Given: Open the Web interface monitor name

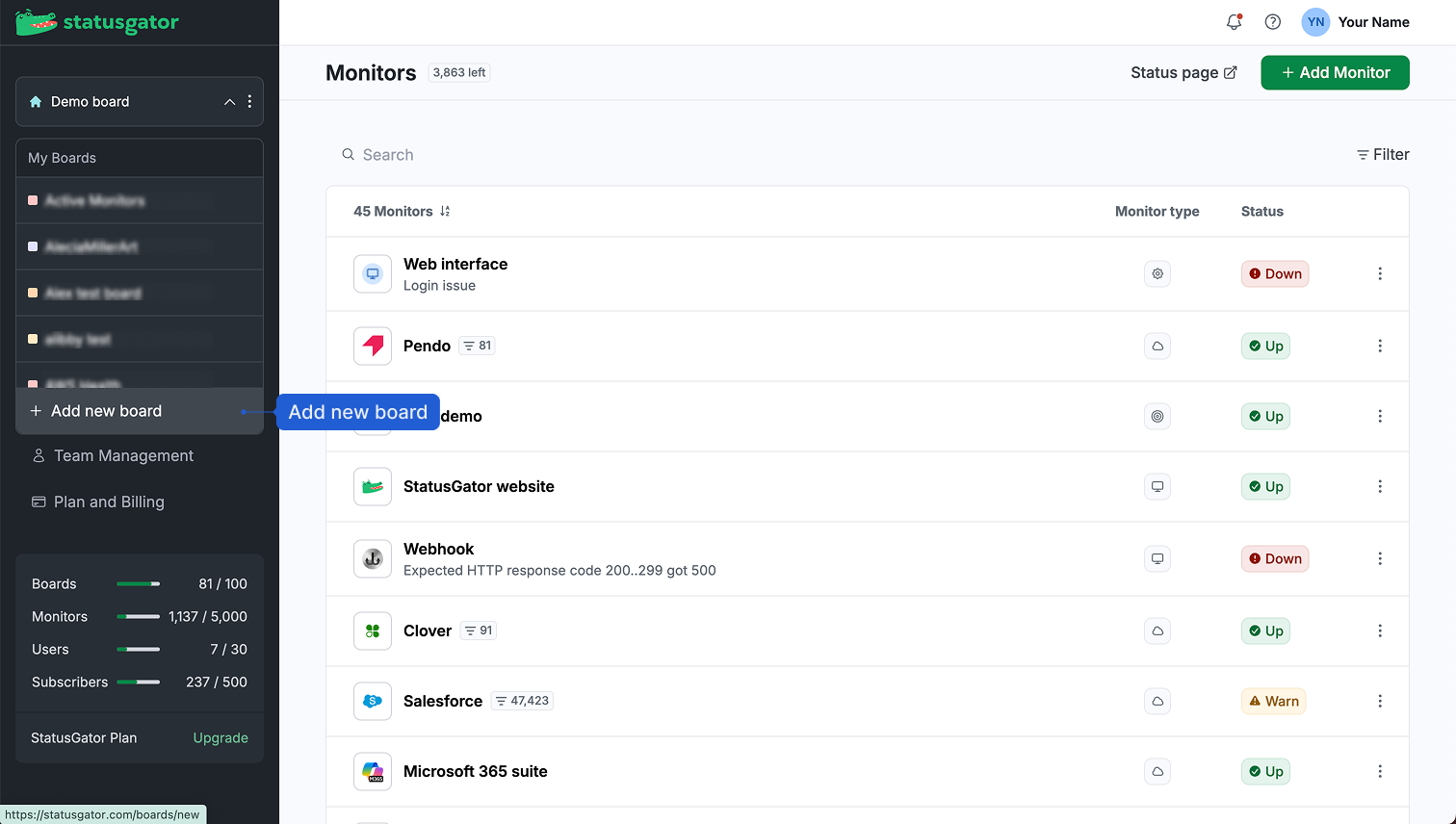Looking at the screenshot, I should pos(455,264).
